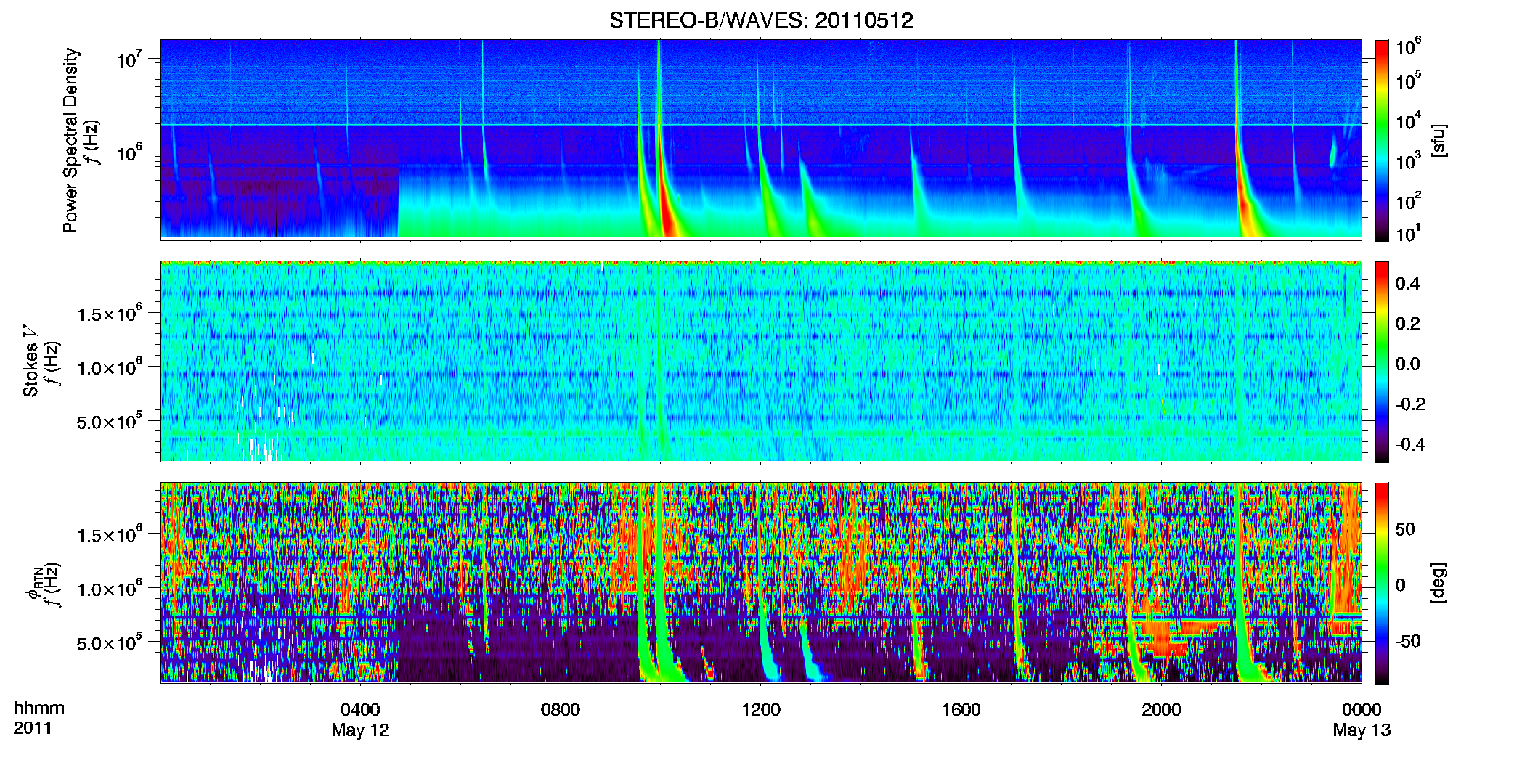Click the "1600" time tick label
The width and height of the screenshot is (1522, 784).
[961, 710]
